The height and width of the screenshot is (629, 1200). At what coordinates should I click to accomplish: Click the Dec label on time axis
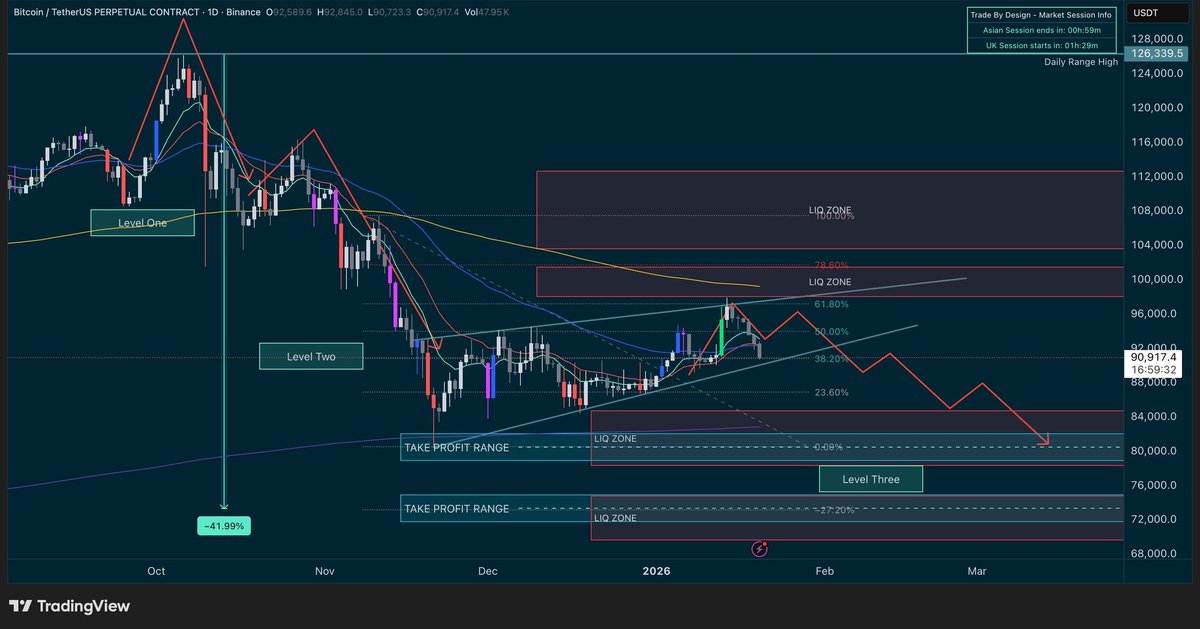[487, 571]
